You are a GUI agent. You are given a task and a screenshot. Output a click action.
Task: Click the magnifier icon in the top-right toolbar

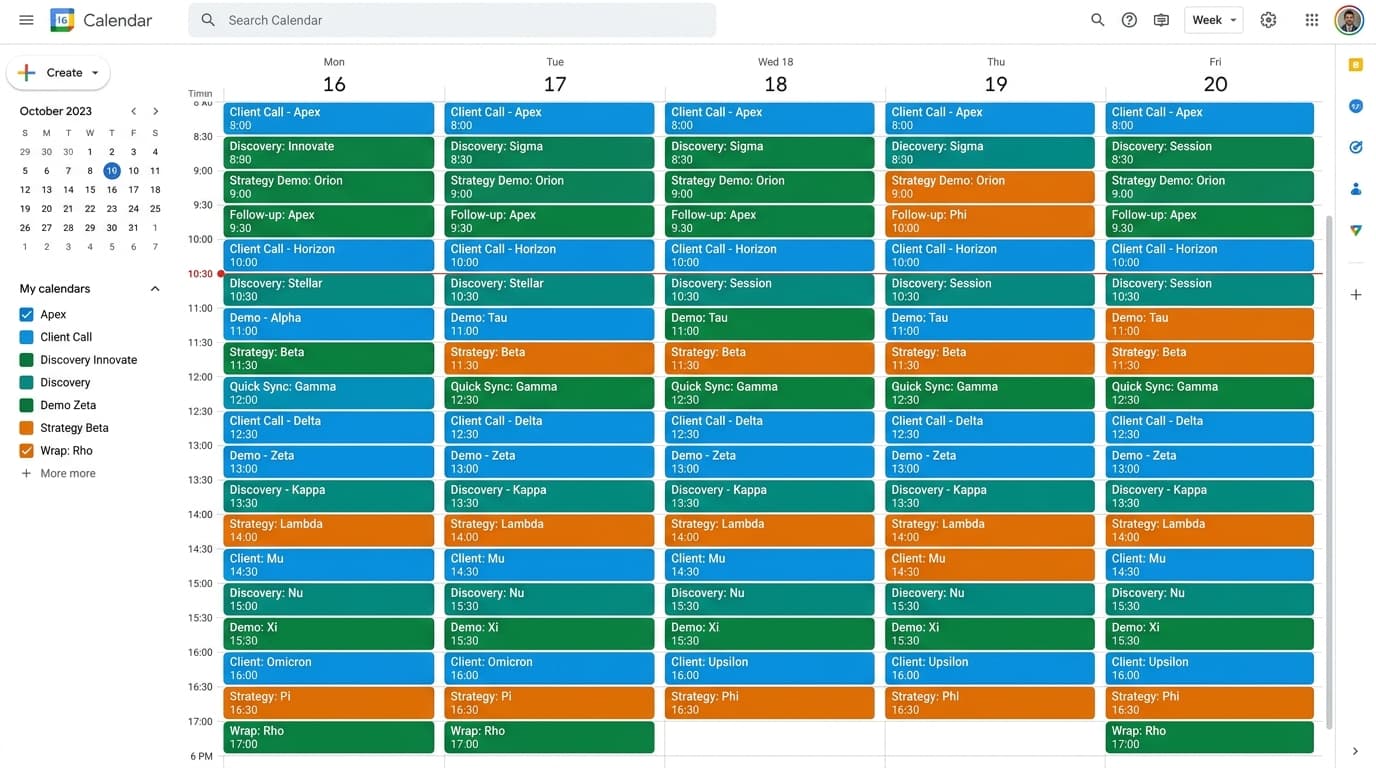[x=1097, y=20]
